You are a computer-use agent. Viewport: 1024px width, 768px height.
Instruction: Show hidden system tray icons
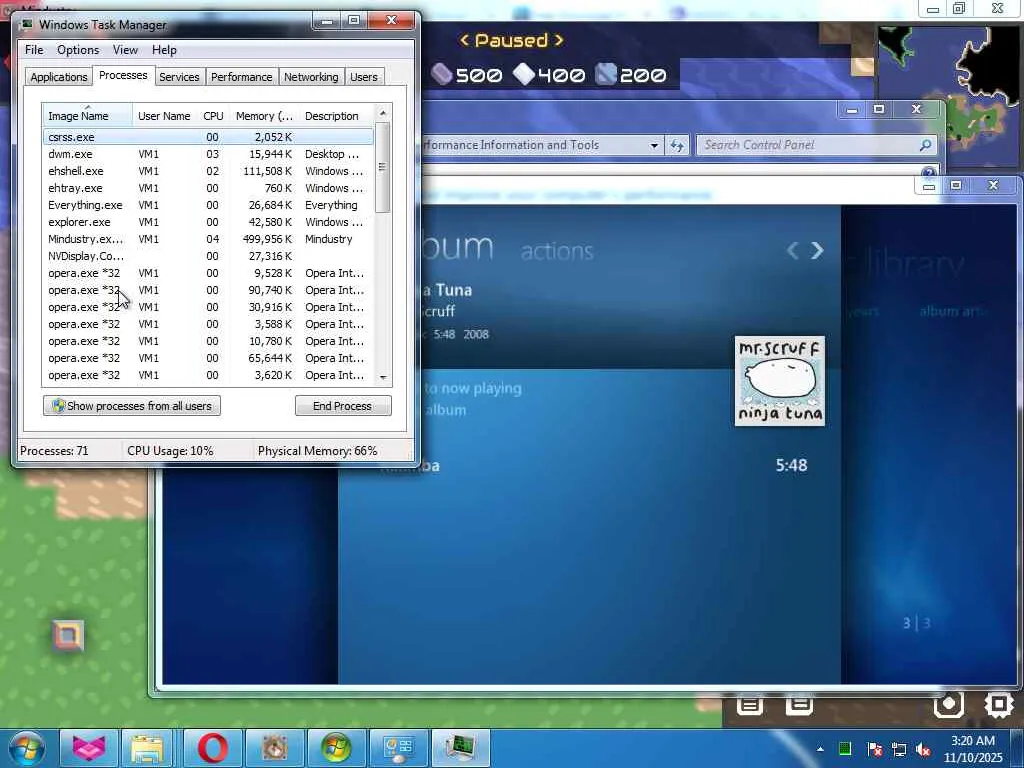tap(820, 749)
